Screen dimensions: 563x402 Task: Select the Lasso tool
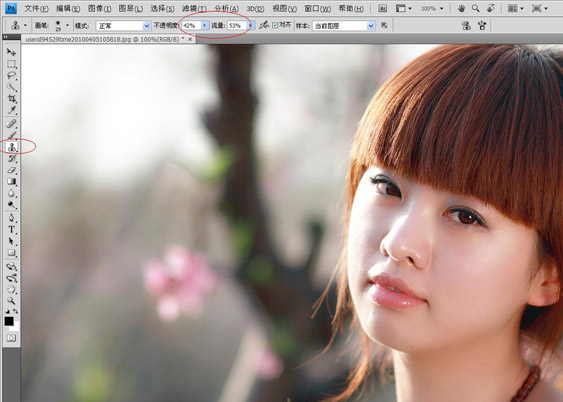tap(11, 75)
